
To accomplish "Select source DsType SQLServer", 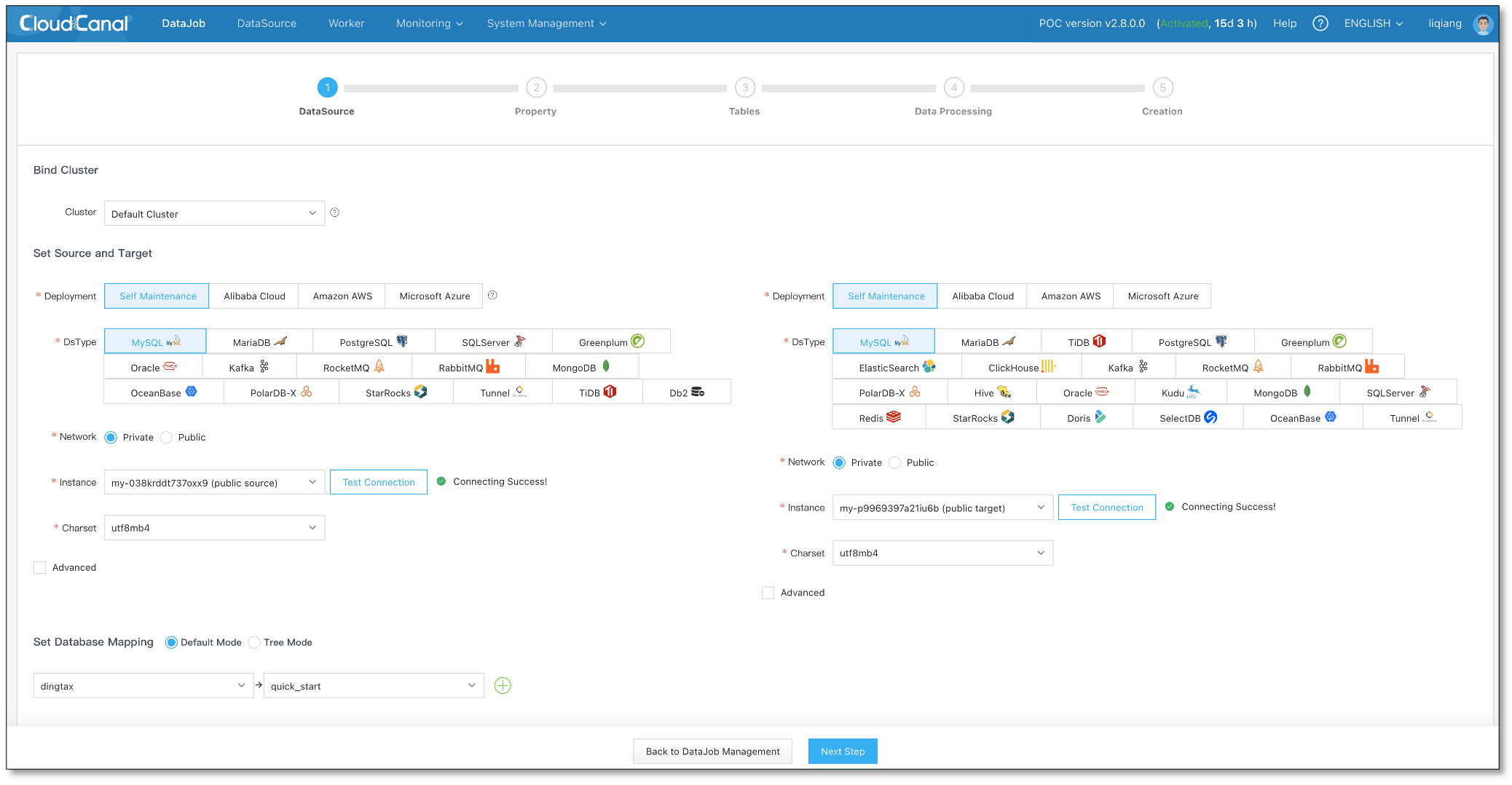I will coord(494,342).
